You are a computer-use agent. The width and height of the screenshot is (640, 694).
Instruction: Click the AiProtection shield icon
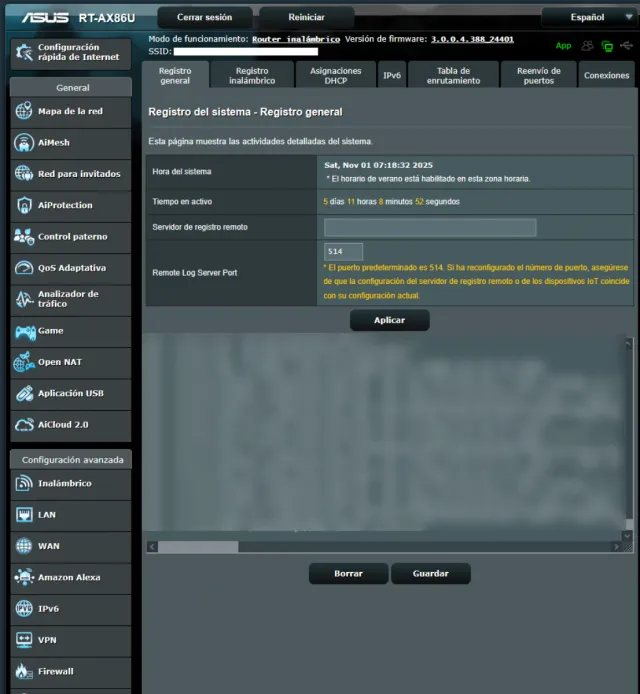(x=24, y=205)
